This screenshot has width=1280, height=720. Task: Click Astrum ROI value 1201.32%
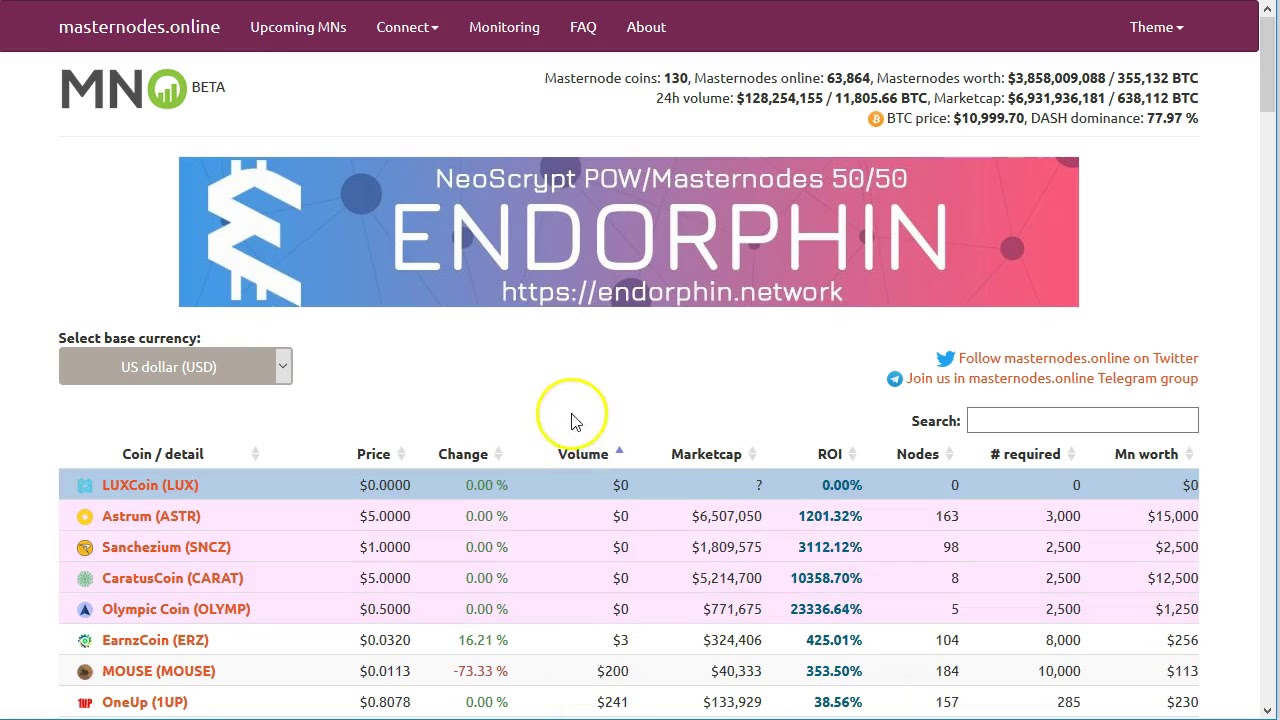tap(829, 516)
